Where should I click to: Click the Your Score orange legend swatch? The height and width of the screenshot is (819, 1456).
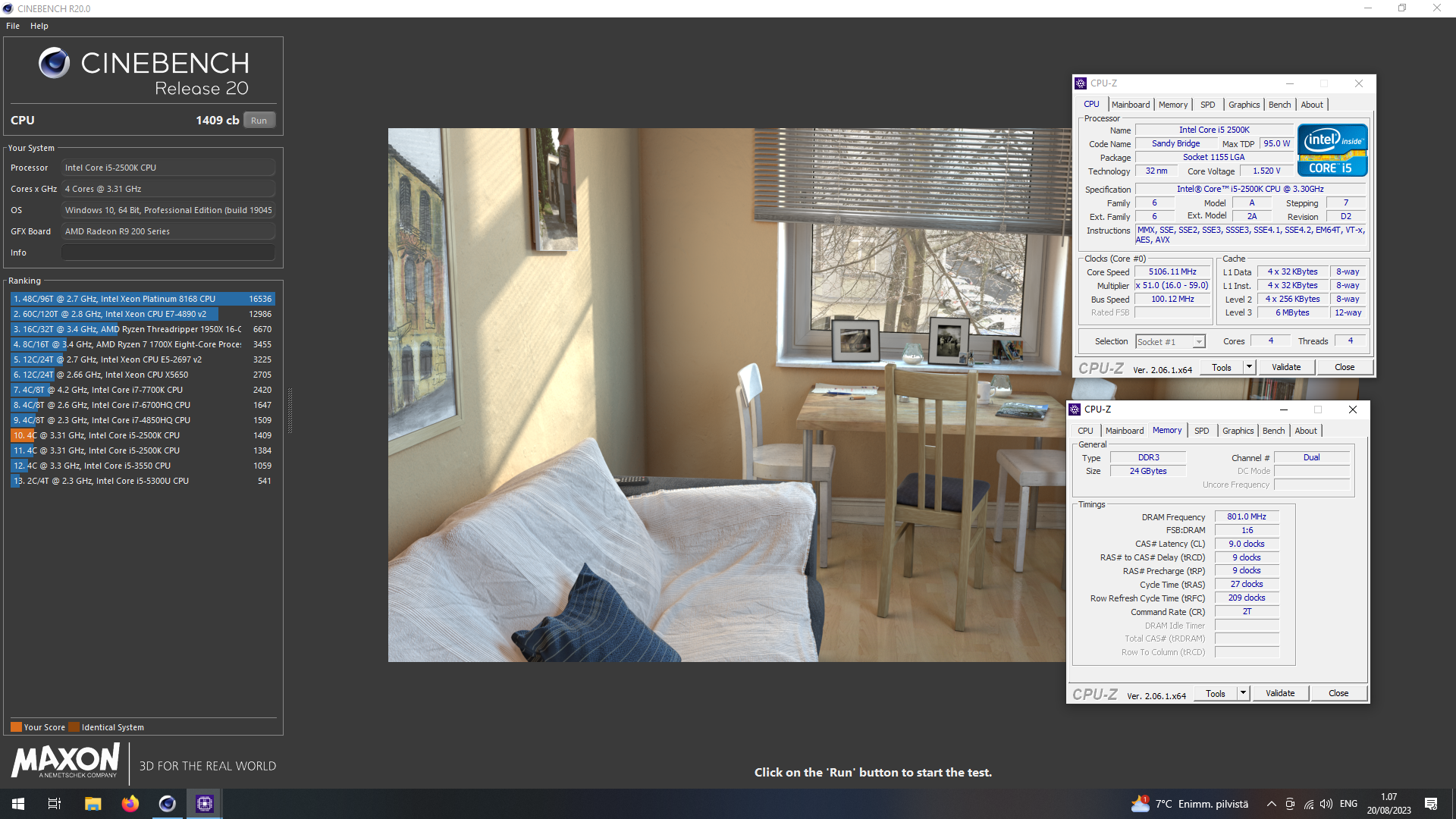click(x=16, y=727)
